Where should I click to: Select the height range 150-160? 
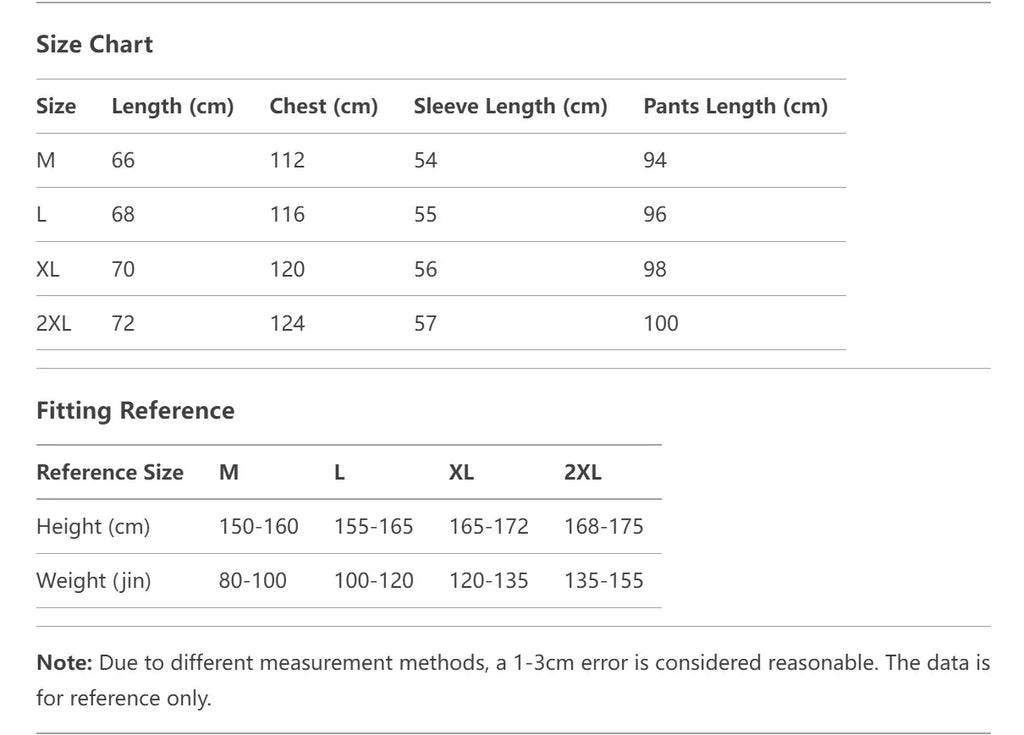point(258,526)
